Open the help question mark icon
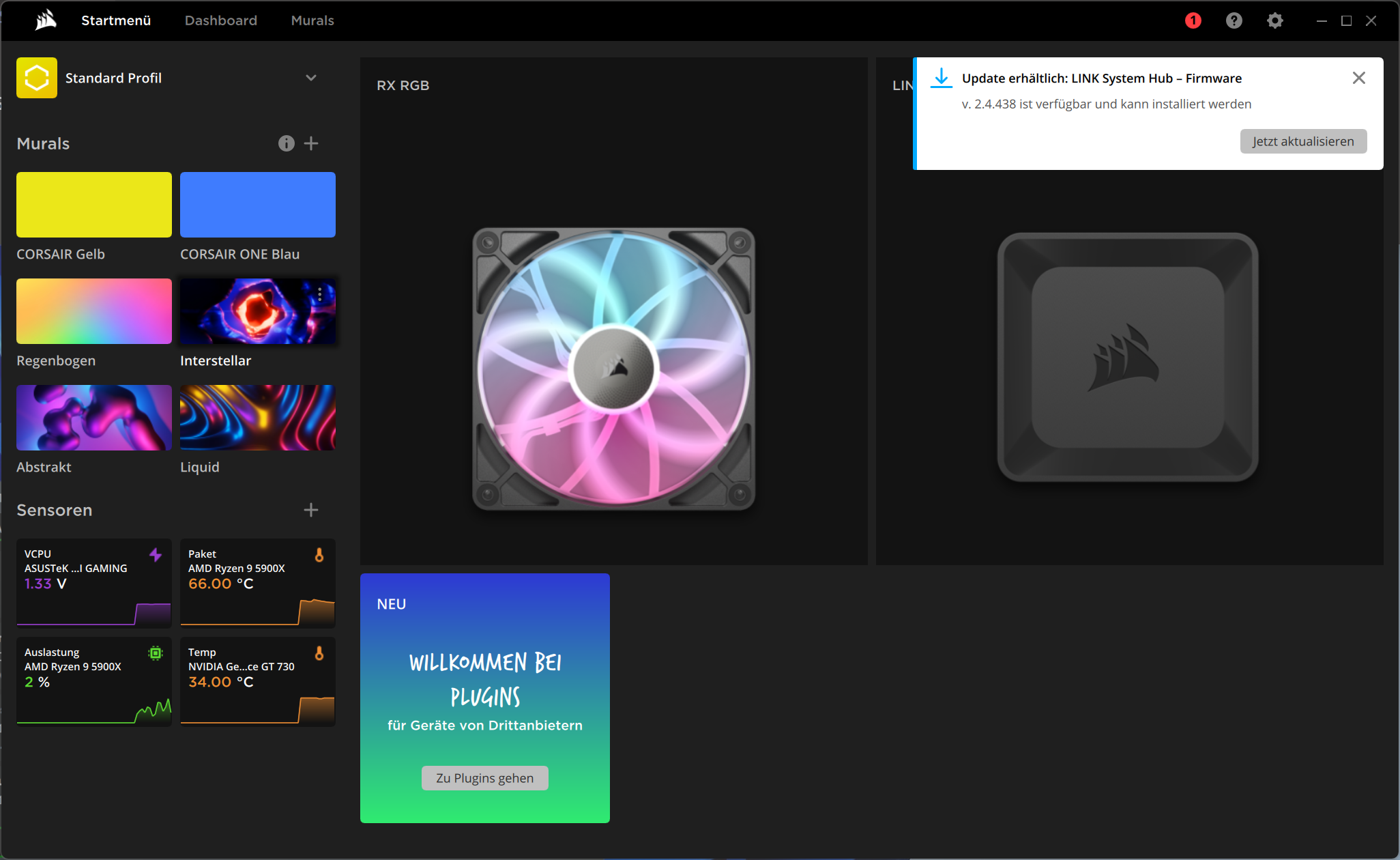The width and height of the screenshot is (1400, 860). [1234, 20]
